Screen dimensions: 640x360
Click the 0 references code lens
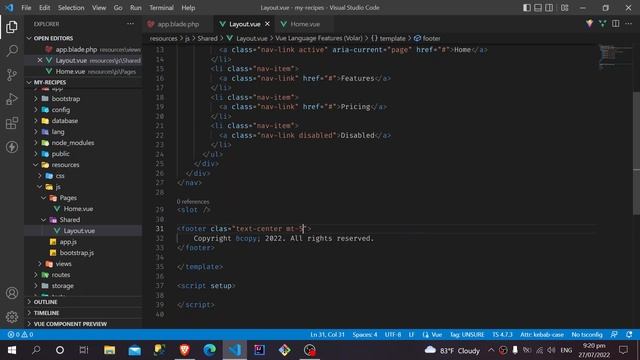click(x=193, y=202)
